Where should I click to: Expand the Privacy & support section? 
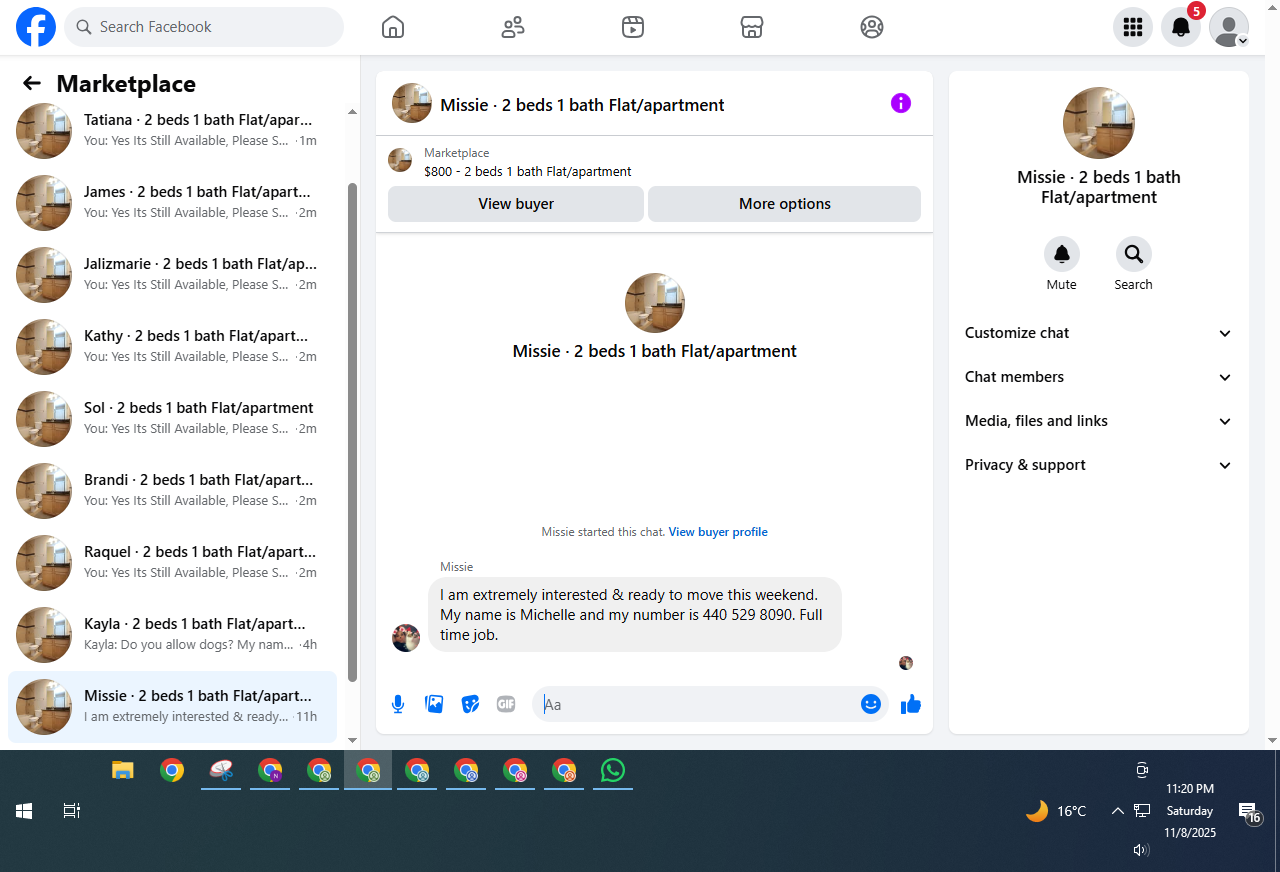tap(1099, 465)
